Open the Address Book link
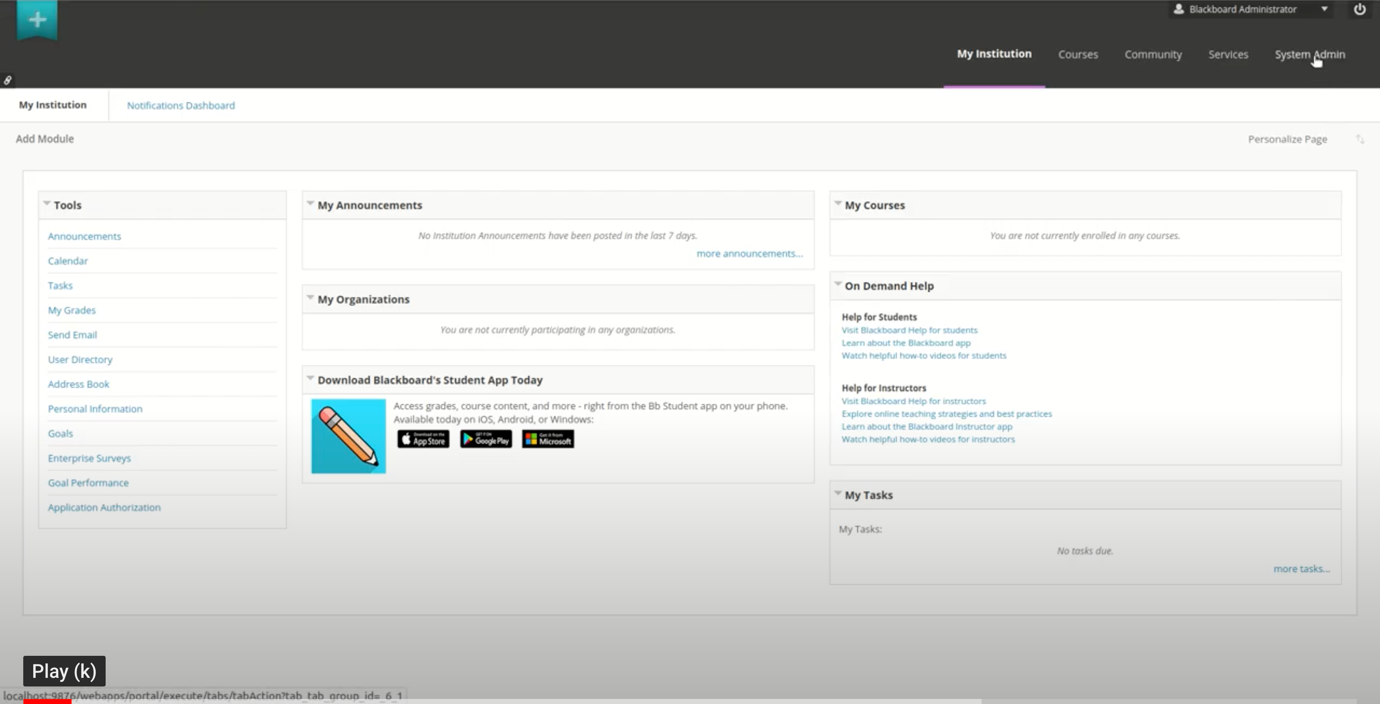Image resolution: width=1380 pixels, height=704 pixels. [x=79, y=384]
